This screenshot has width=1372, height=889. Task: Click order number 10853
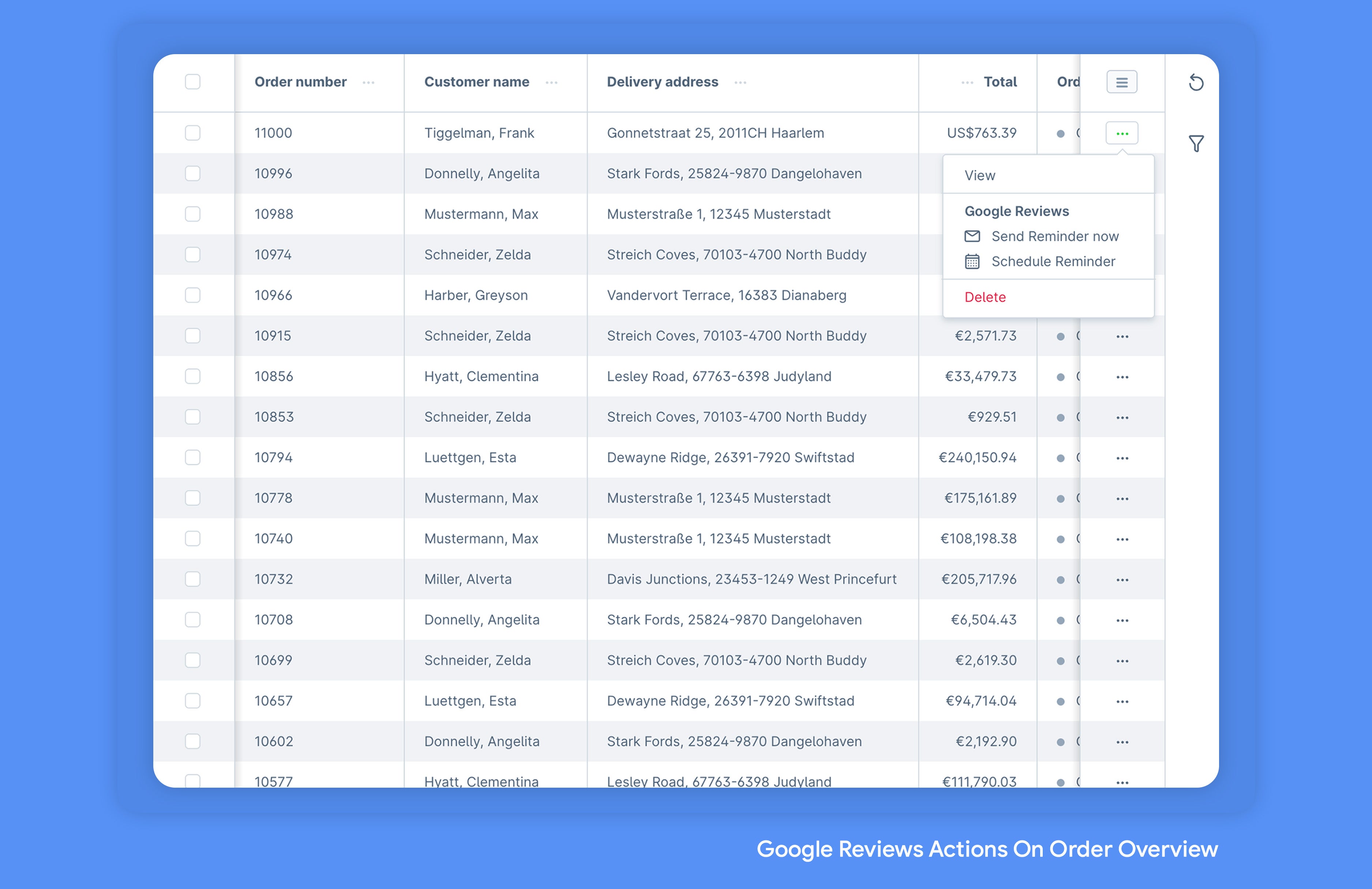point(274,416)
